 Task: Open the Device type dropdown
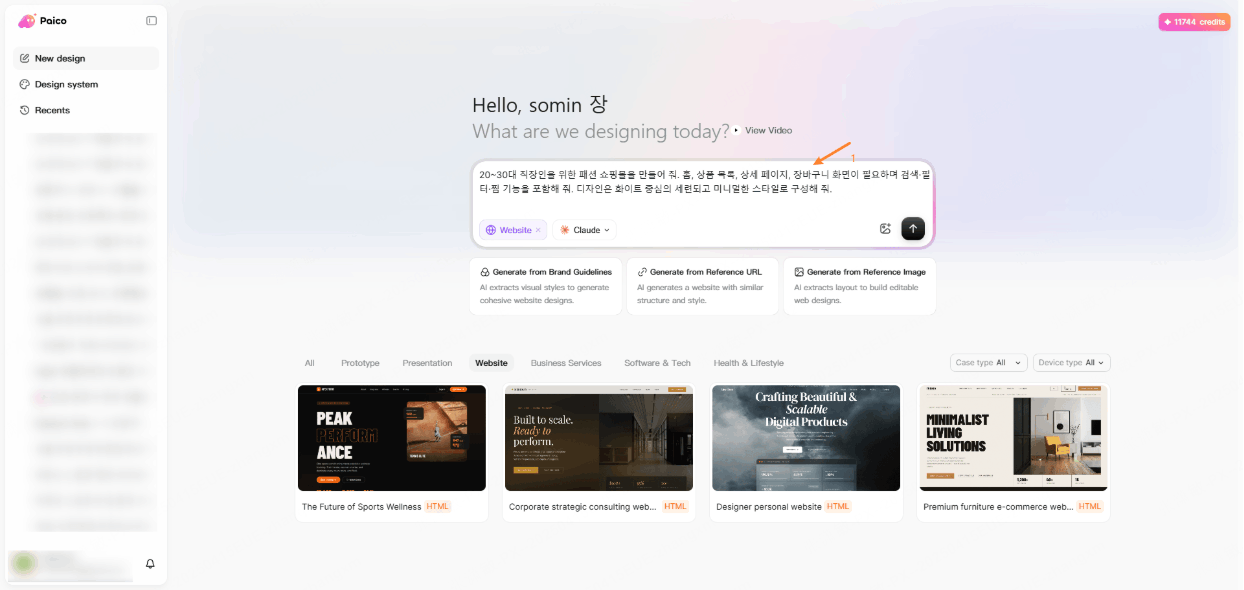tap(1071, 363)
